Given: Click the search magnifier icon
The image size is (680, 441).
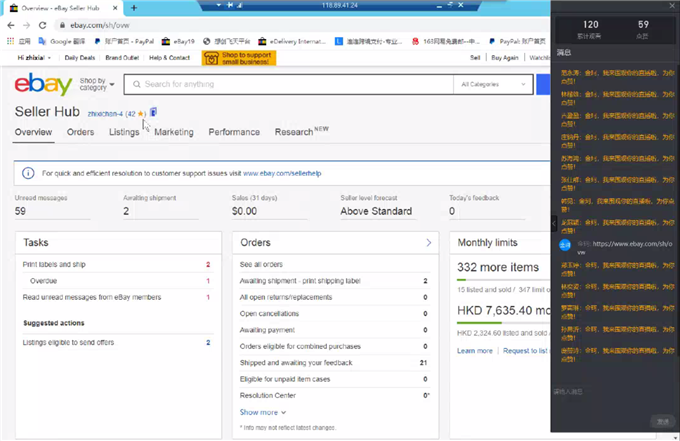Looking at the screenshot, I should [x=137, y=84].
